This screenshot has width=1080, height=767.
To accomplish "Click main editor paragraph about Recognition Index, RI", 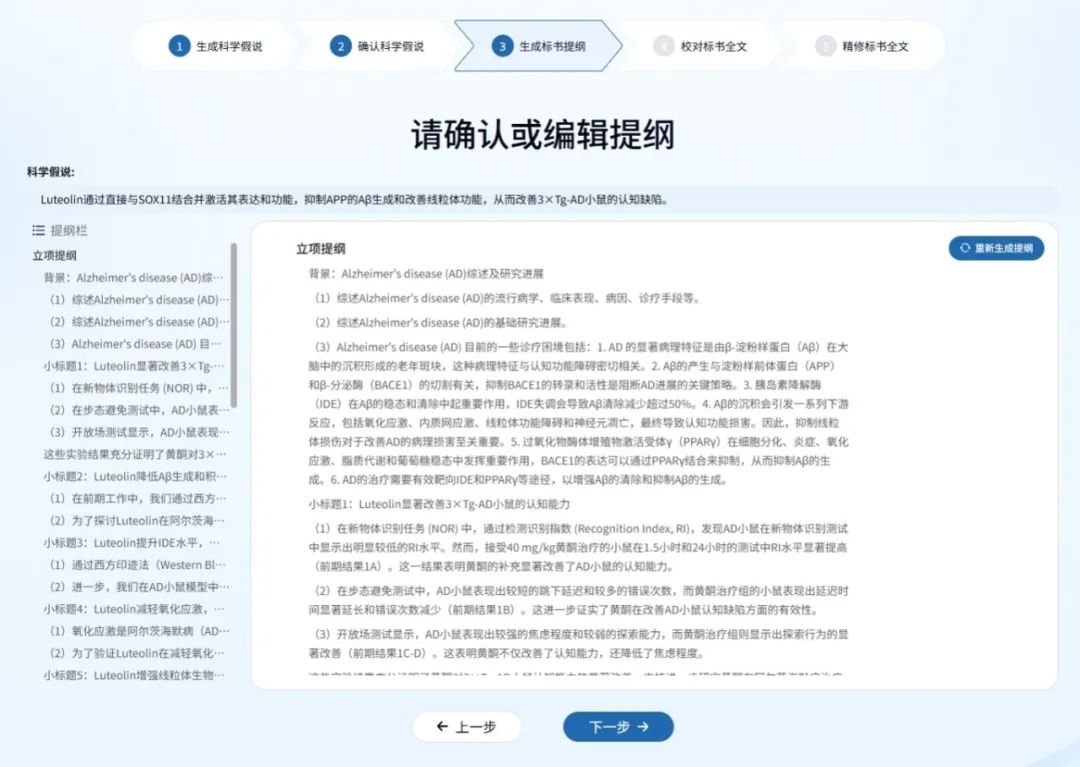I will 579,547.
